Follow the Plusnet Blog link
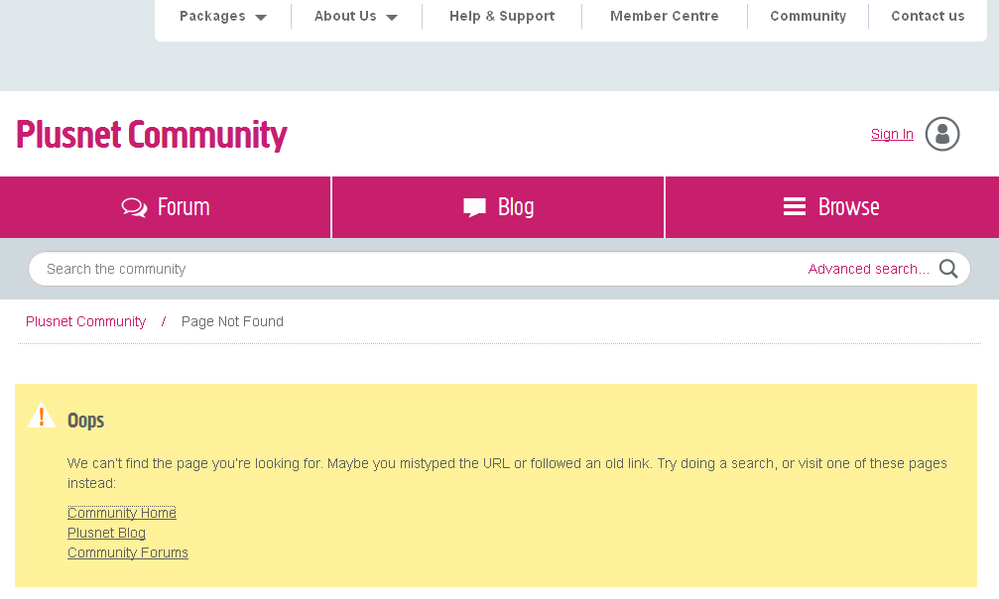This screenshot has width=999, height=599. [x=106, y=532]
